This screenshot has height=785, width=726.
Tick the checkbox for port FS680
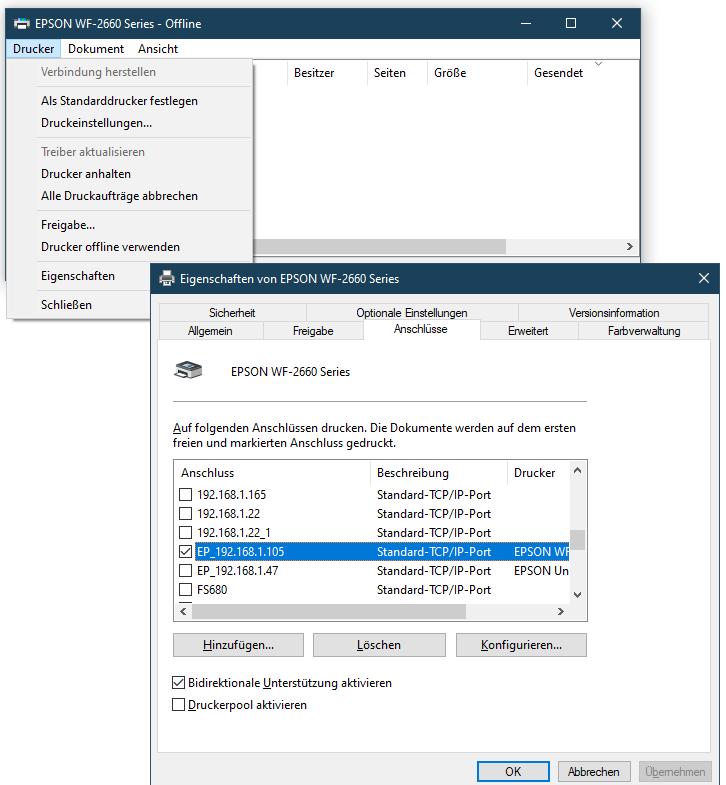tap(185, 590)
